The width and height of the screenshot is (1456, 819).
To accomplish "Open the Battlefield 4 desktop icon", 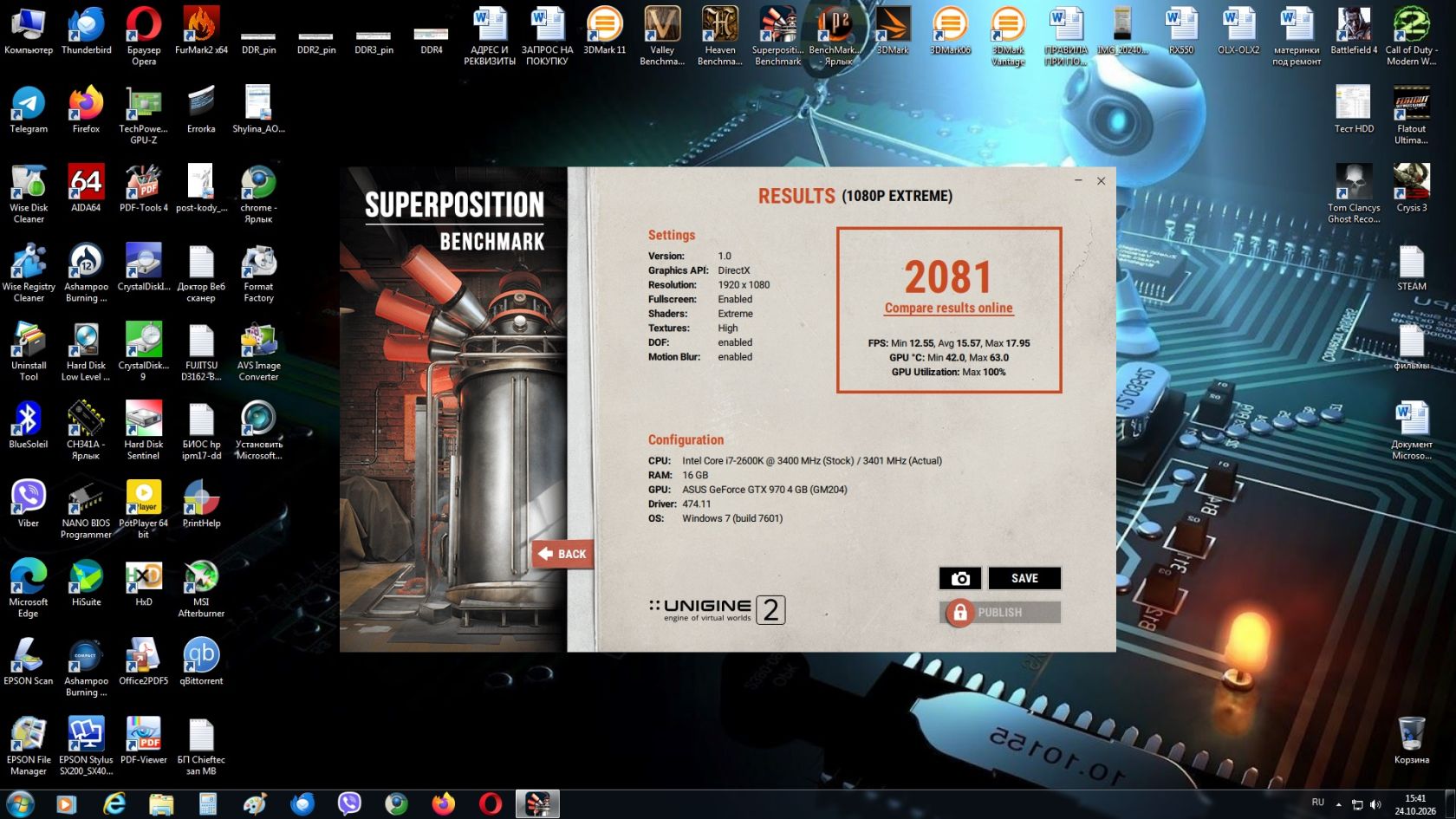I will [1354, 31].
